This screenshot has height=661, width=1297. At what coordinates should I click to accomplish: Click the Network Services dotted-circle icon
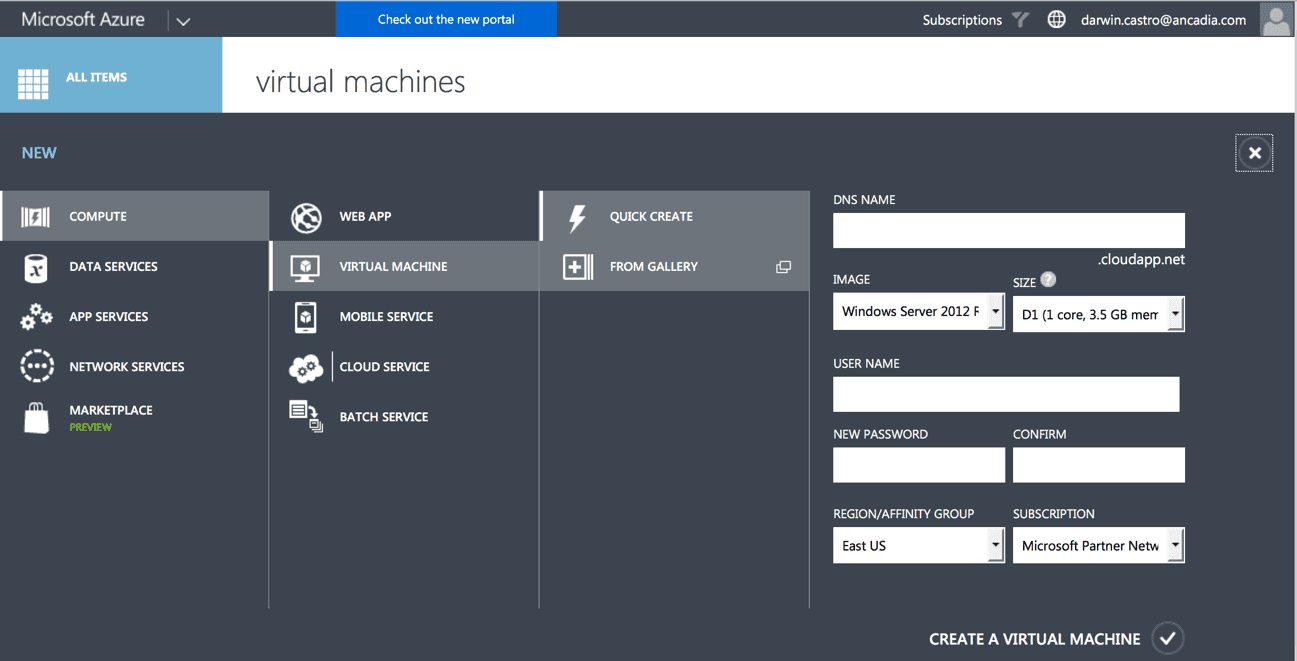(36, 366)
